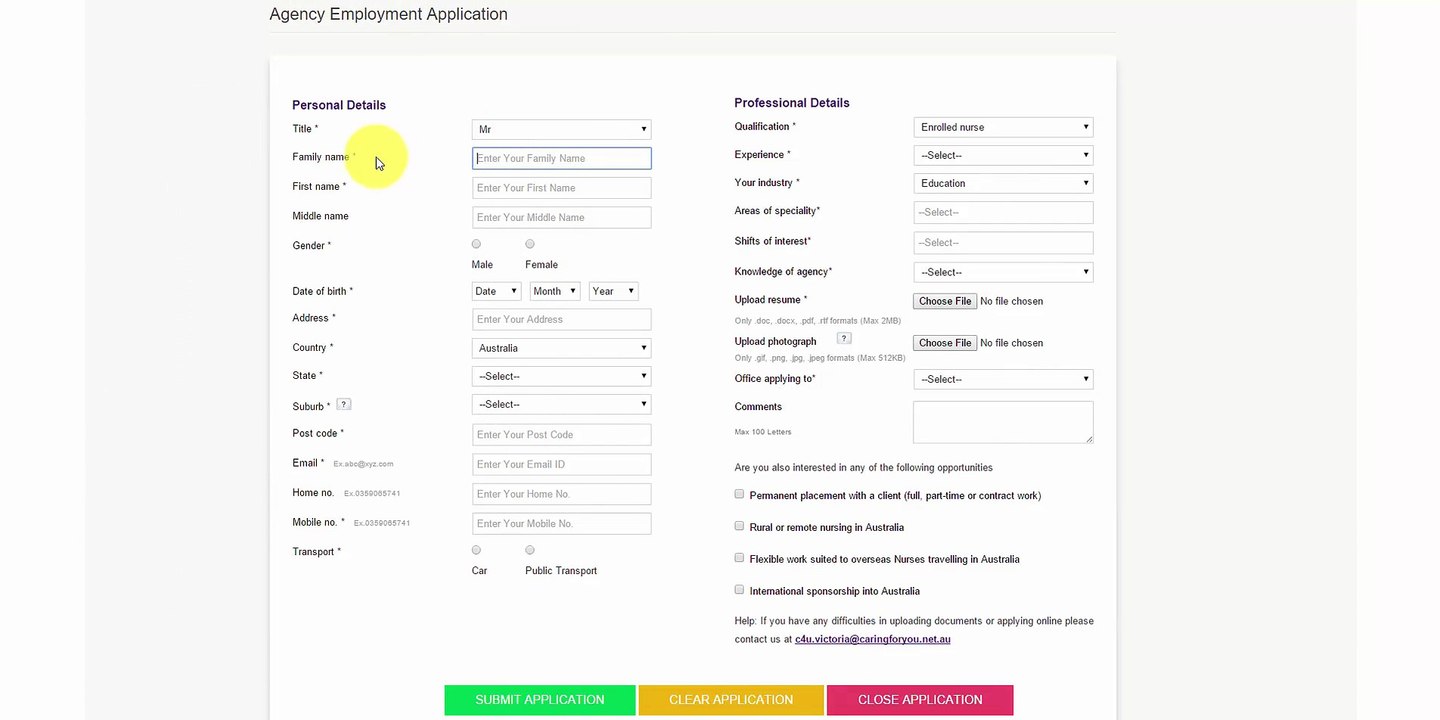
Task: Click the 'Max 100 Letters' note
Action: click(763, 432)
